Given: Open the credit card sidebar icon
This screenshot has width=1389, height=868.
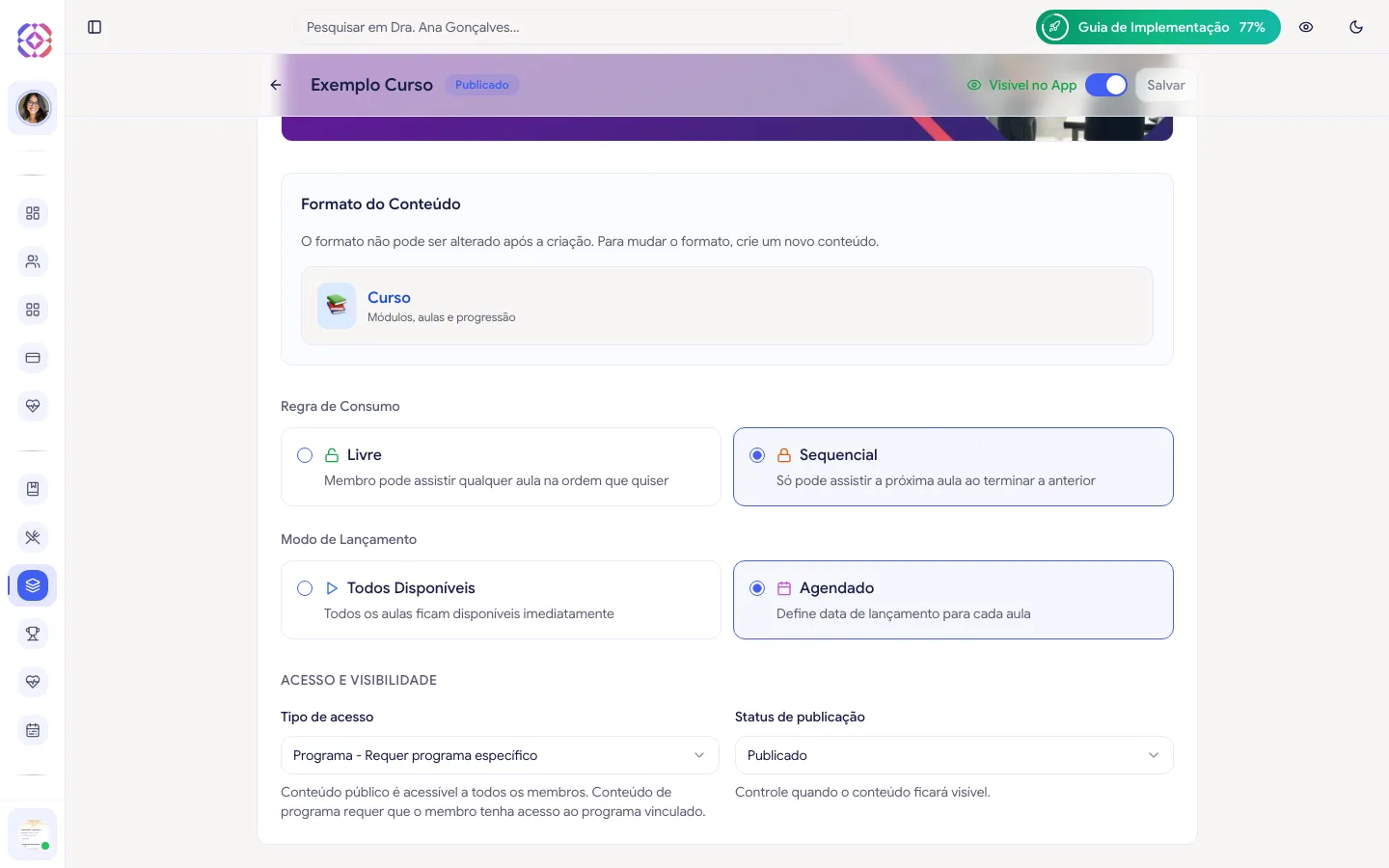Looking at the screenshot, I should [x=33, y=358].
